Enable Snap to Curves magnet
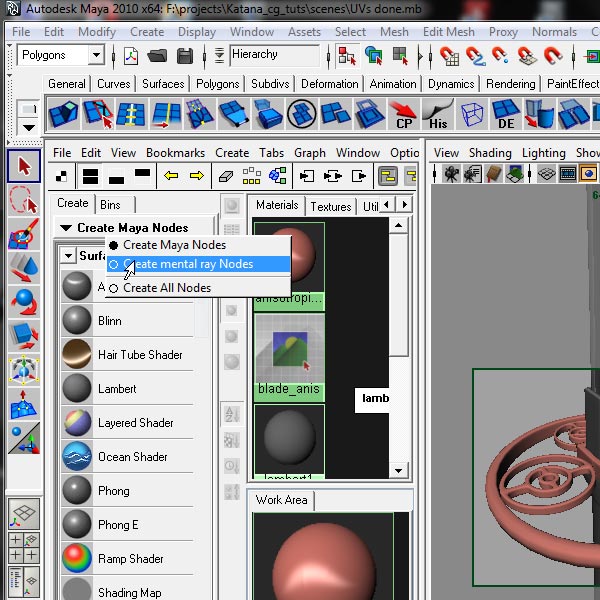Viewport: 600px width, 600px height. click(x=475, y=56)
